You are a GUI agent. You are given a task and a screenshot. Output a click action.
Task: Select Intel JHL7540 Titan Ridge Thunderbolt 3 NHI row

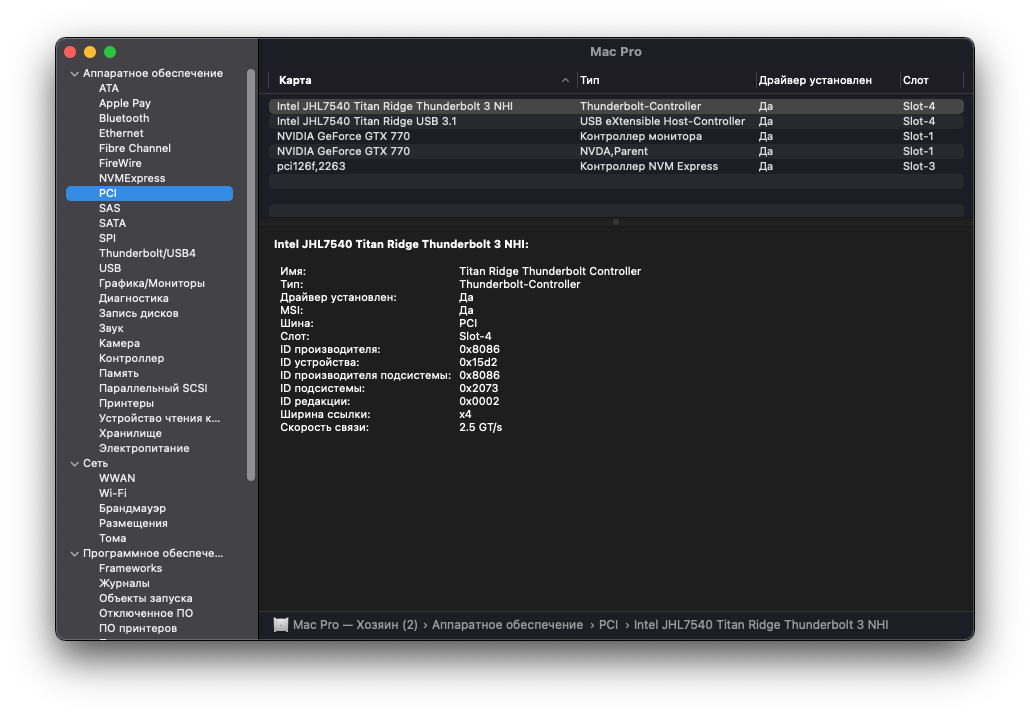[x=616, y=106]
